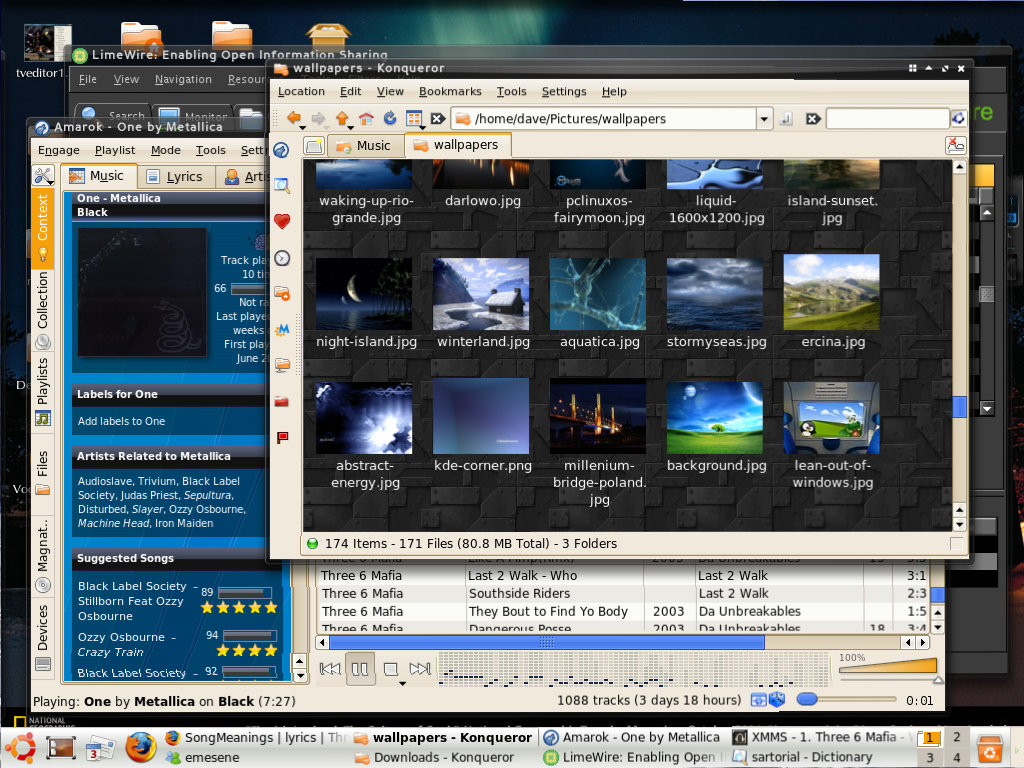
Task: Click Sepultura related artist link
Action: point(208,495)
